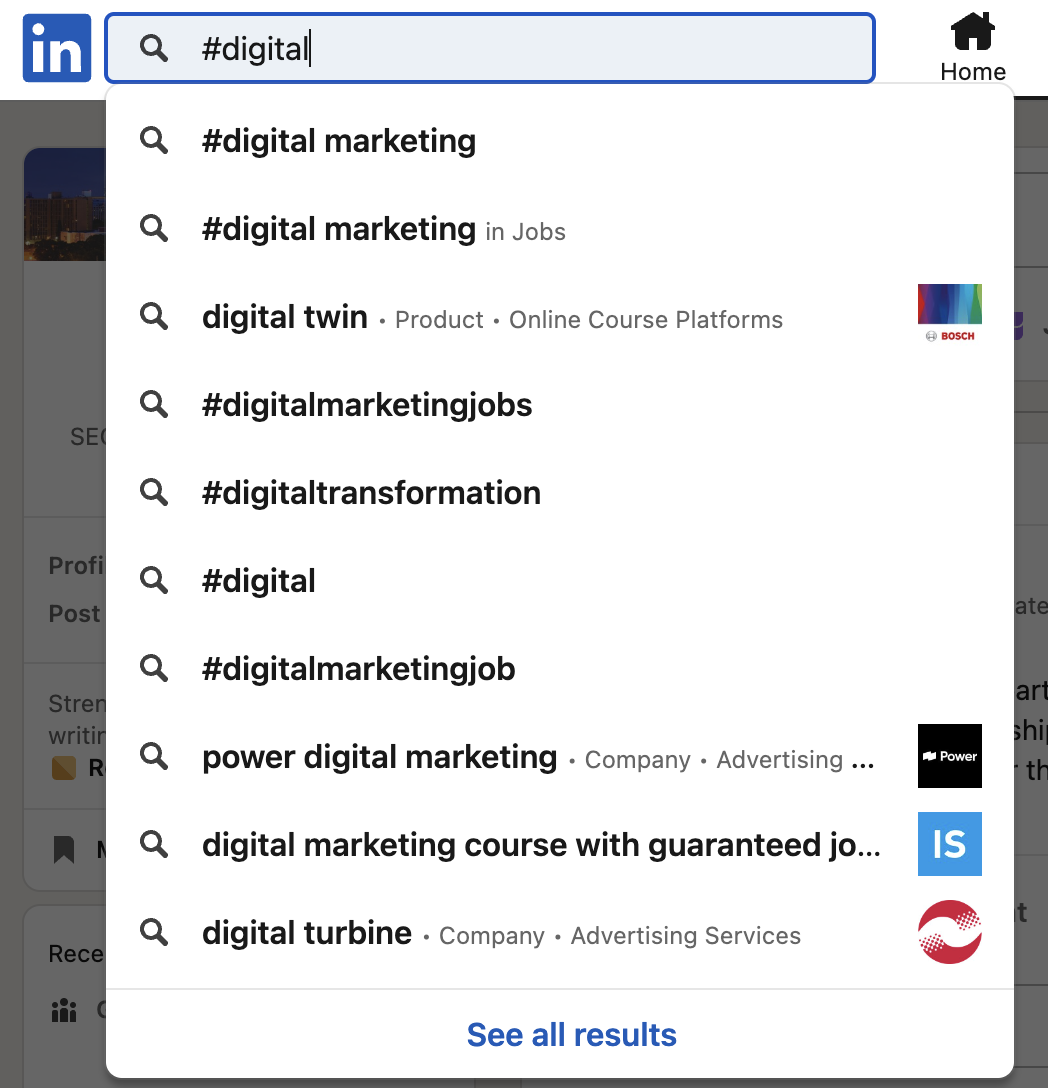
Task: Click the LinkedIn logo in the top bar
Action: click(56, 47)
